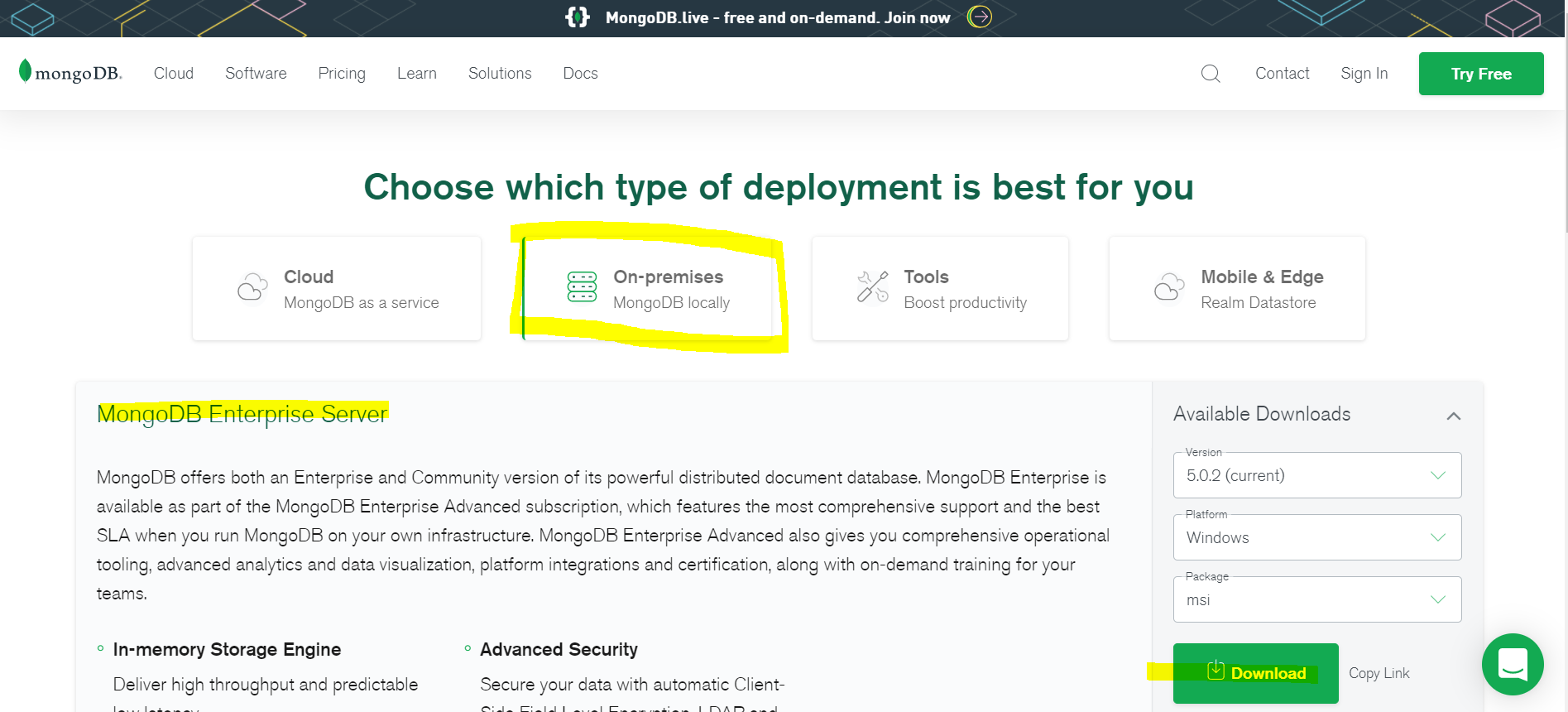The width and height of the screenshot is (1568, 712).
Task: Select the On-premises MongoDB locally card
Action: (648, 289)
